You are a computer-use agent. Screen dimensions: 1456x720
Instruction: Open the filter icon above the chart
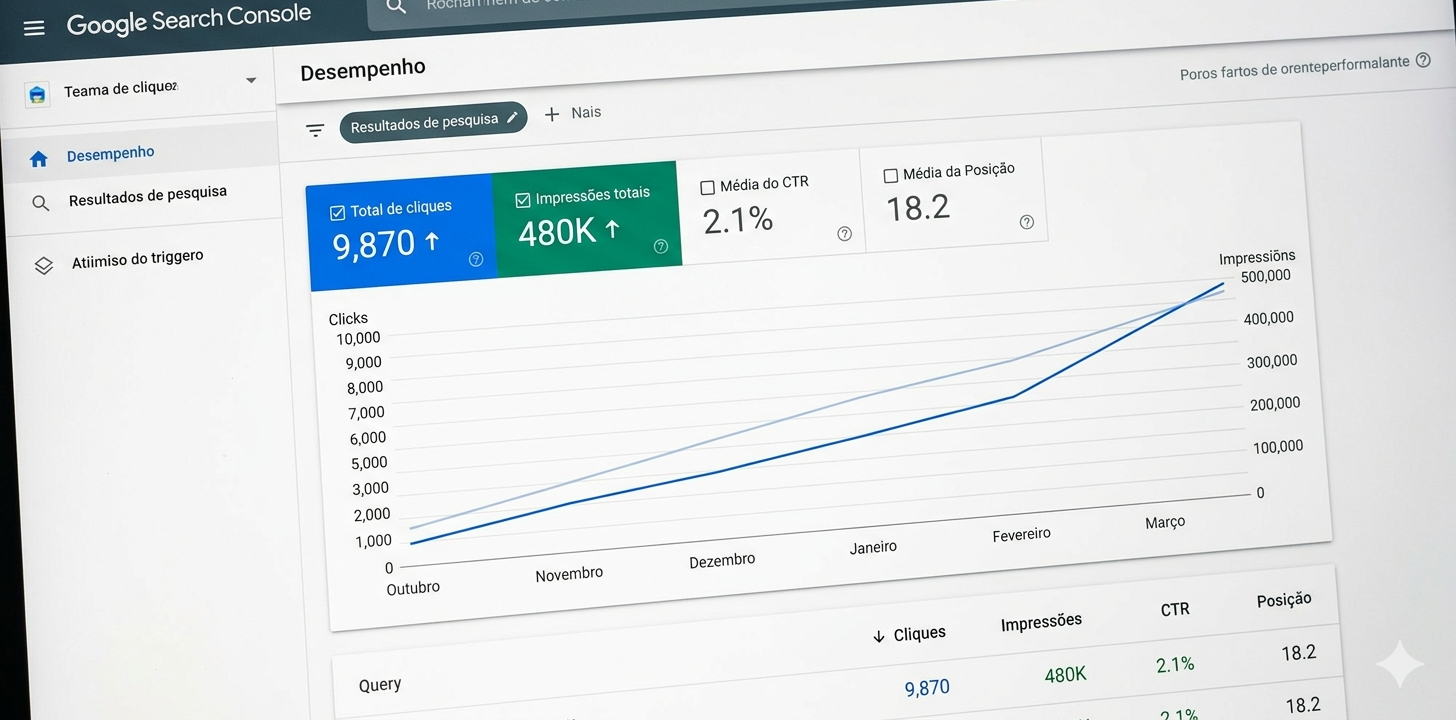click(x=315, y=129)
